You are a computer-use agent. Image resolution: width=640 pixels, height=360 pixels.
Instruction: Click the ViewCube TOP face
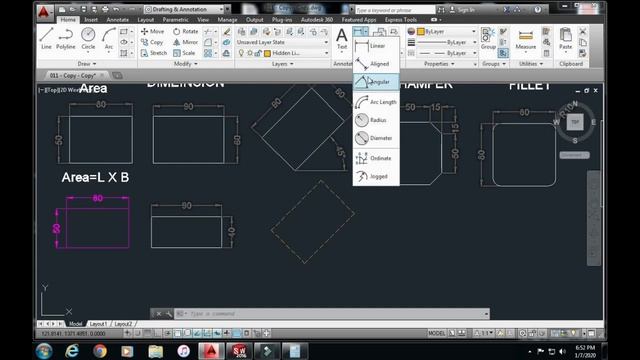pos(575,122)
